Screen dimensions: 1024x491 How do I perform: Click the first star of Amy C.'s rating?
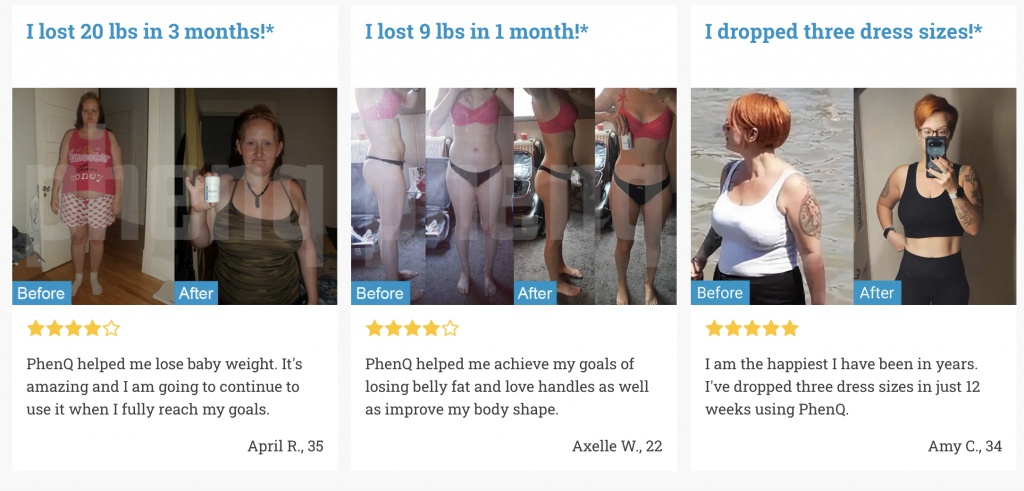click(714, 328)
